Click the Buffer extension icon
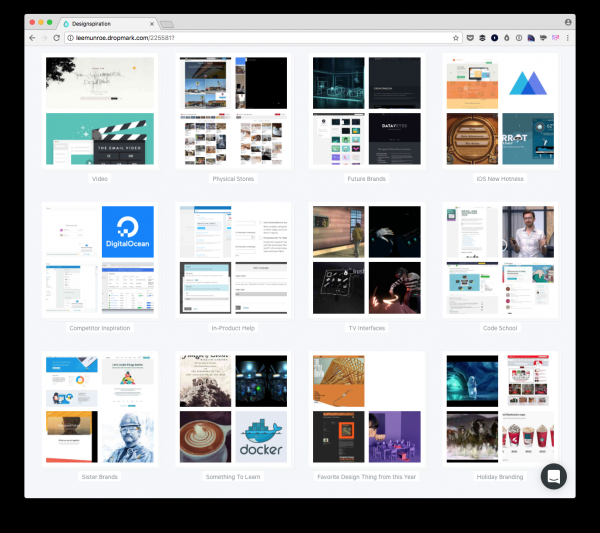Viewport: 600px width, 533px height. click(483, 37)
